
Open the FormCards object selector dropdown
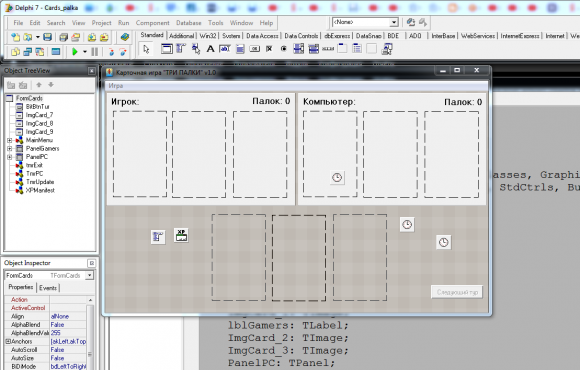90,275
